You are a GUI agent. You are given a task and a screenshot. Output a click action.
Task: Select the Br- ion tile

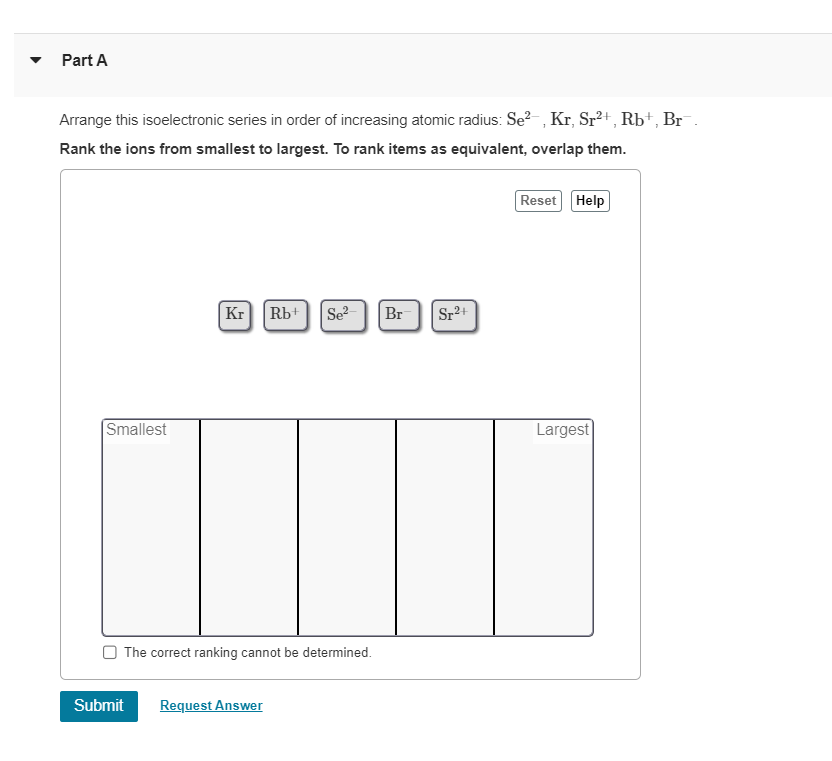pos(398,314)
